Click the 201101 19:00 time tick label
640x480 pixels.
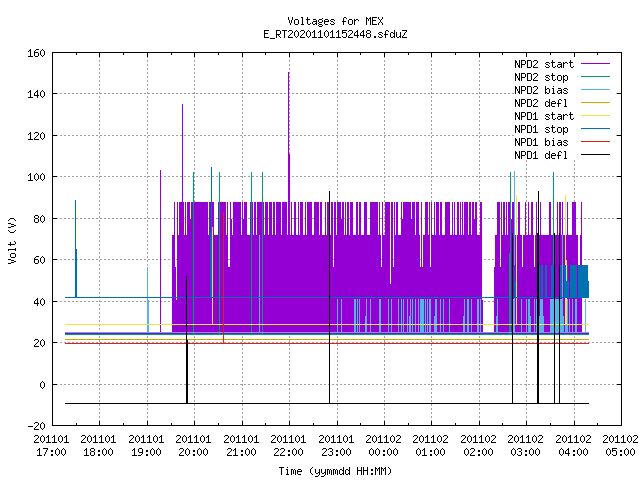point(146,446)
